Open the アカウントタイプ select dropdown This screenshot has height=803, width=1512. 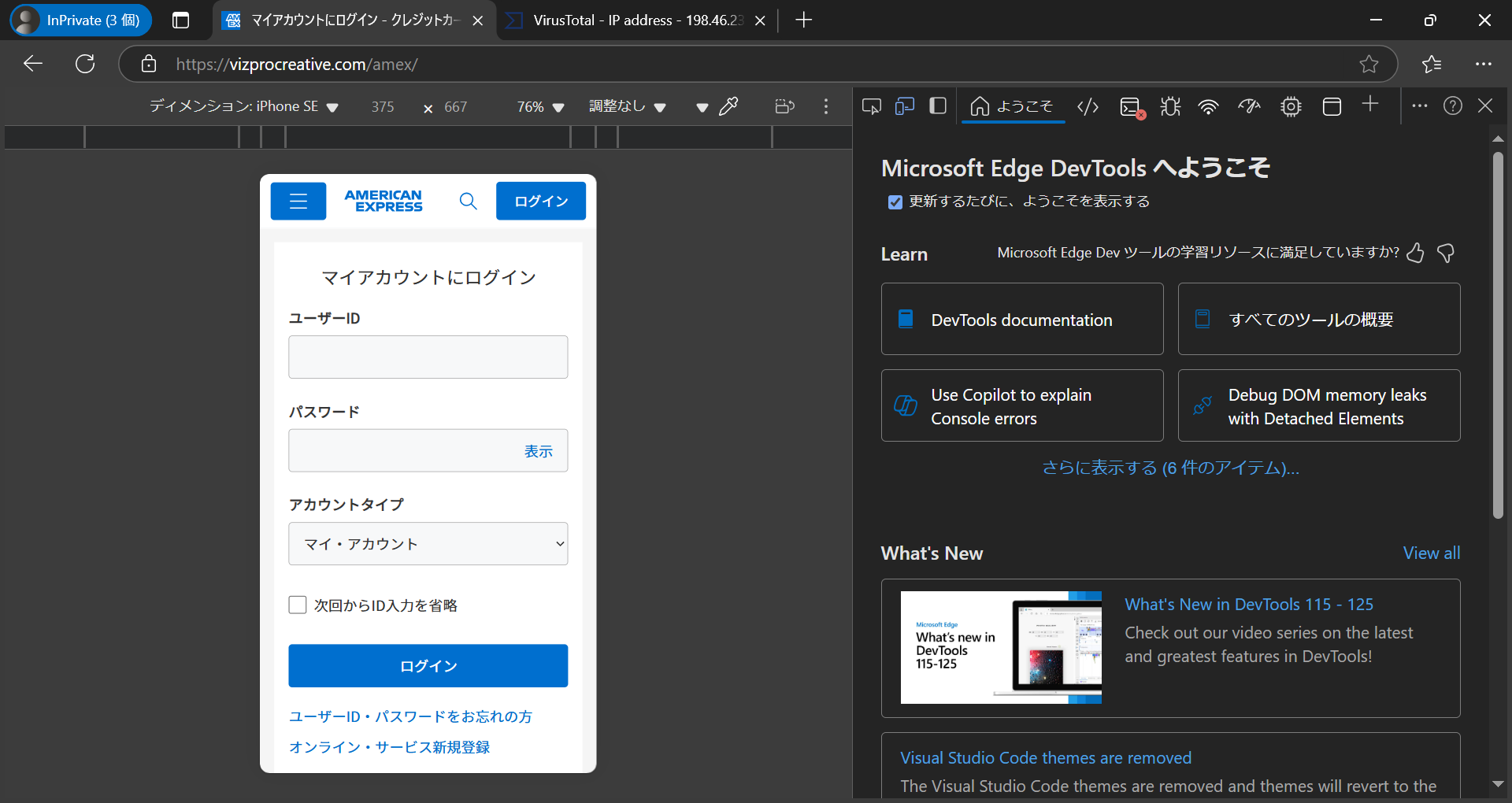point(428,544)
